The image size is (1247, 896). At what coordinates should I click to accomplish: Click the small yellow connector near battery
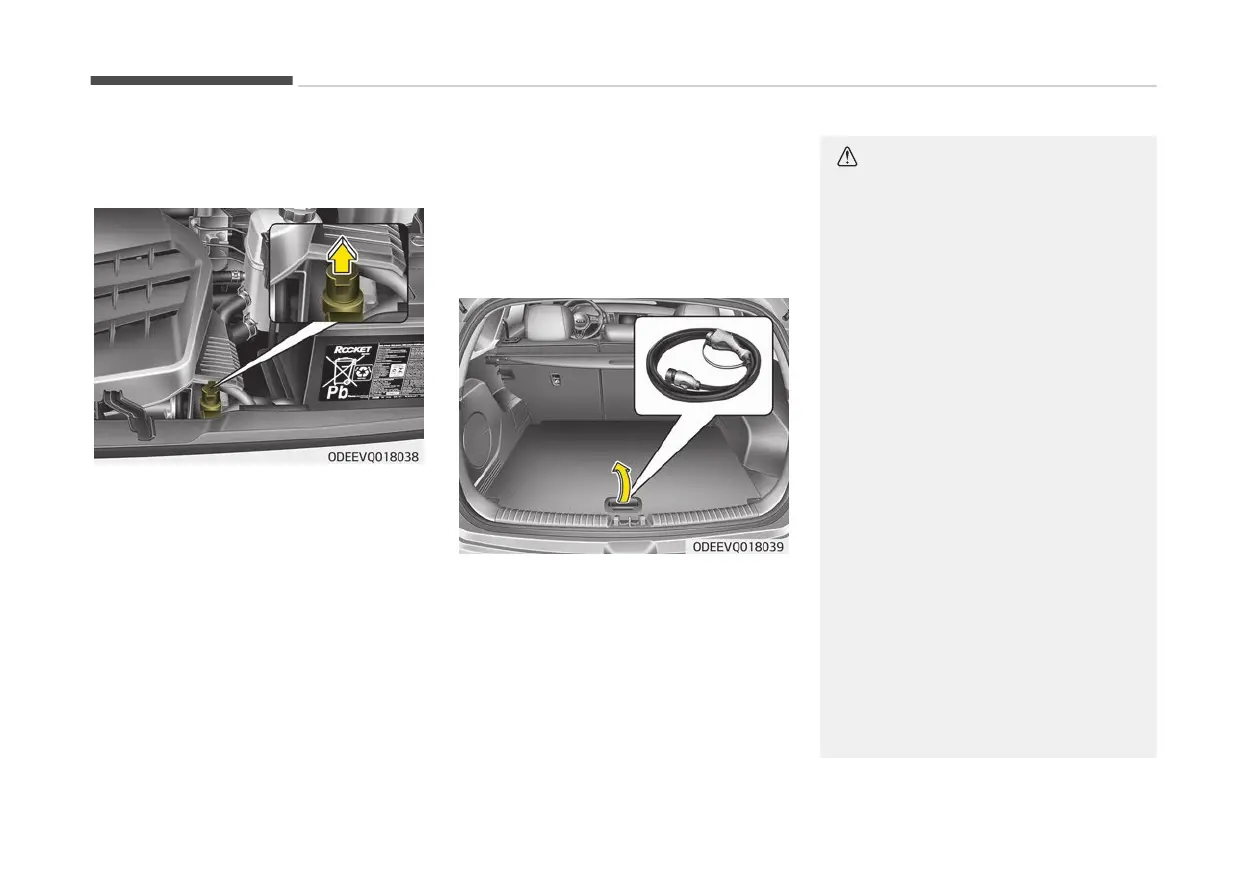[211, 400]
